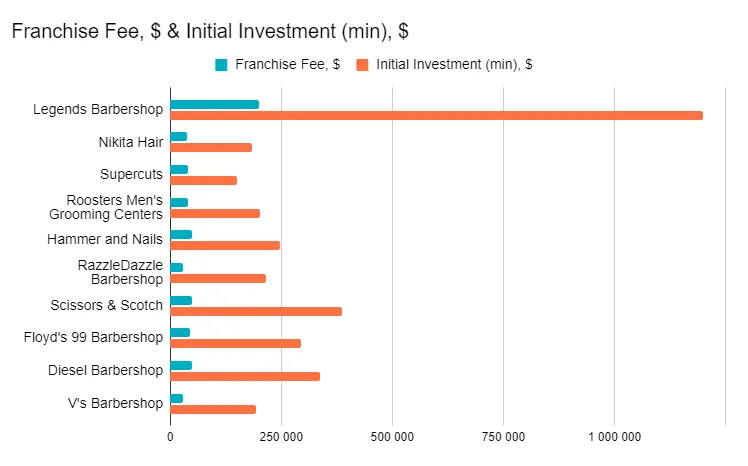Click the chart title text
The height and width of the screenshot is (466, 748).
tap(209, 31)
